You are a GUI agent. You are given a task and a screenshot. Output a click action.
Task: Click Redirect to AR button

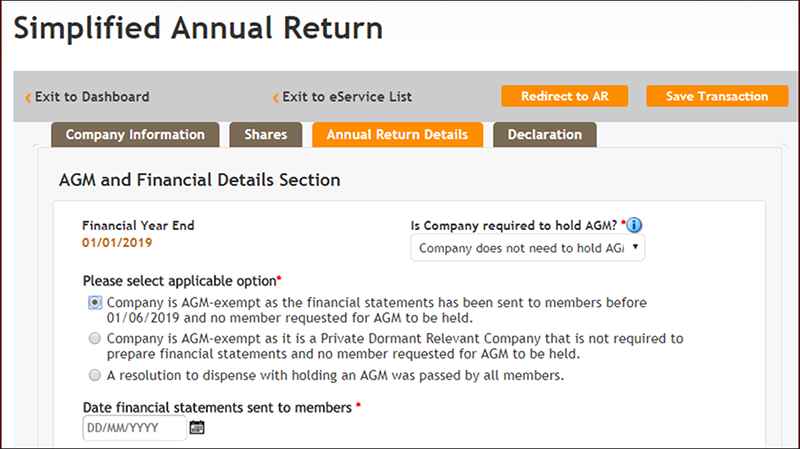coord(565,96)
